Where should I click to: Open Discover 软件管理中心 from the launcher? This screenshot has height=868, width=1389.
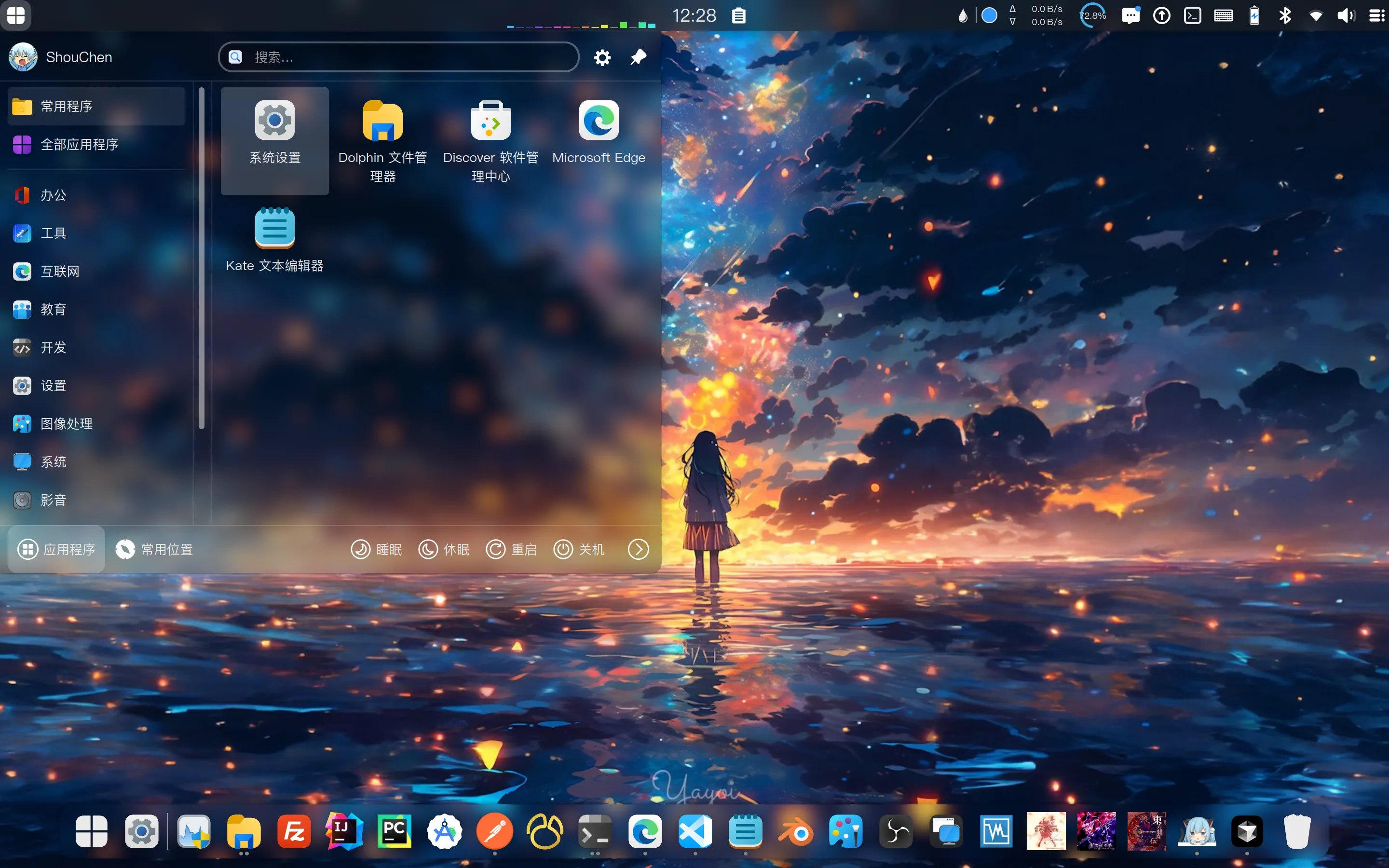pos(490,141)
